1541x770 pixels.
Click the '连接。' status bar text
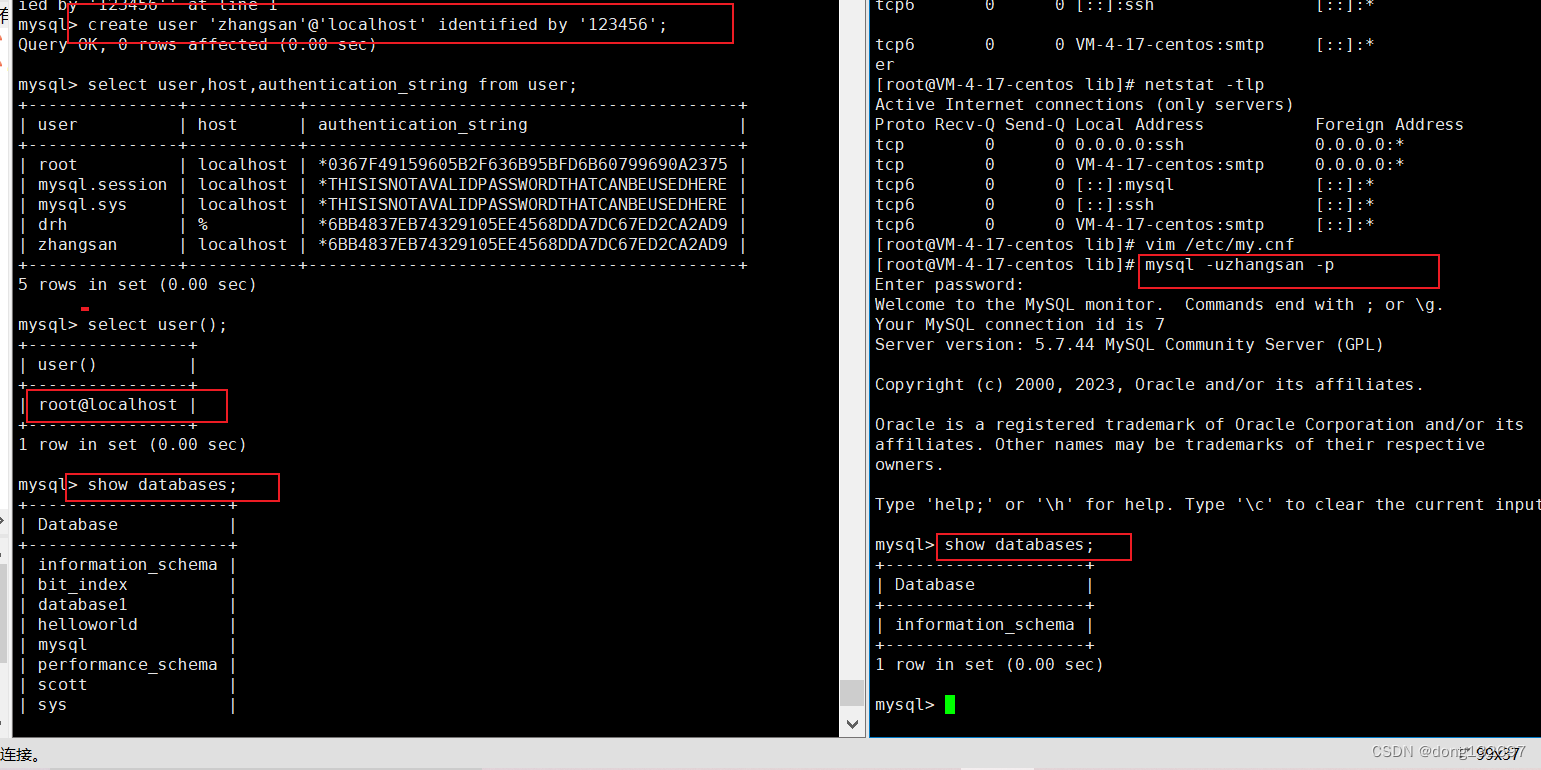[21, 755]
